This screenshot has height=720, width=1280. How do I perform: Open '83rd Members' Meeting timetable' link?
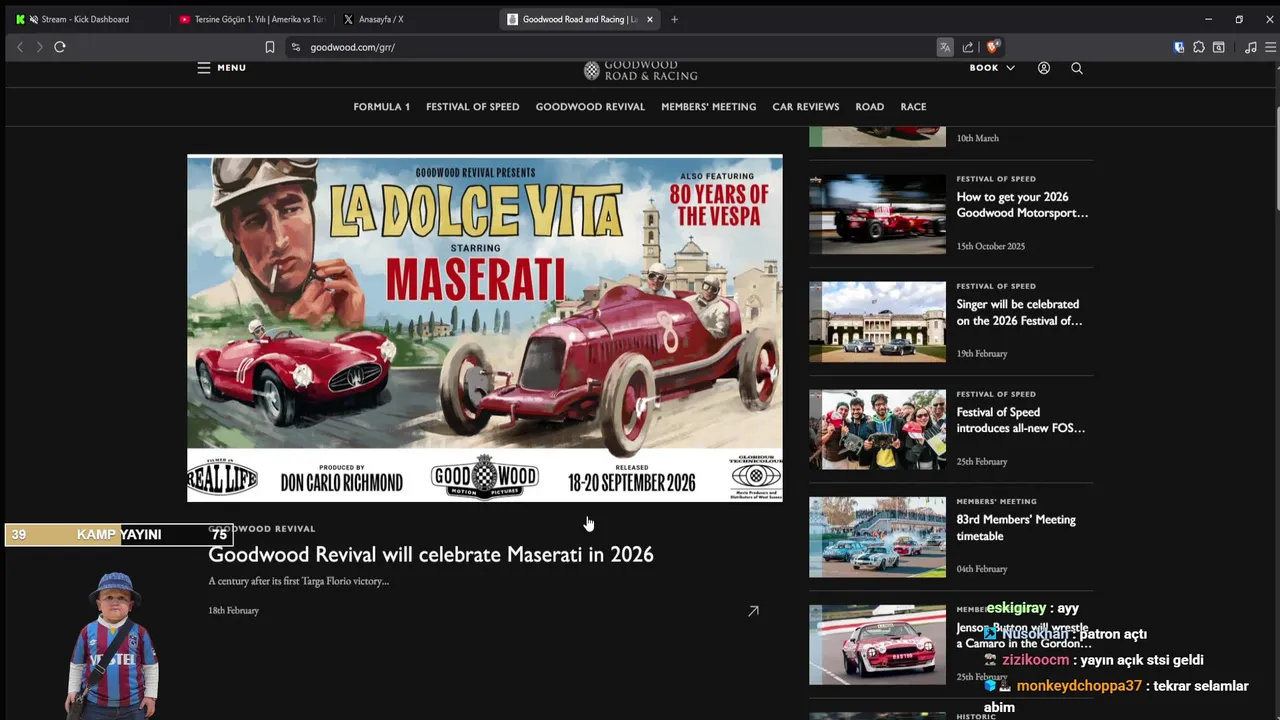(1016, 528)
